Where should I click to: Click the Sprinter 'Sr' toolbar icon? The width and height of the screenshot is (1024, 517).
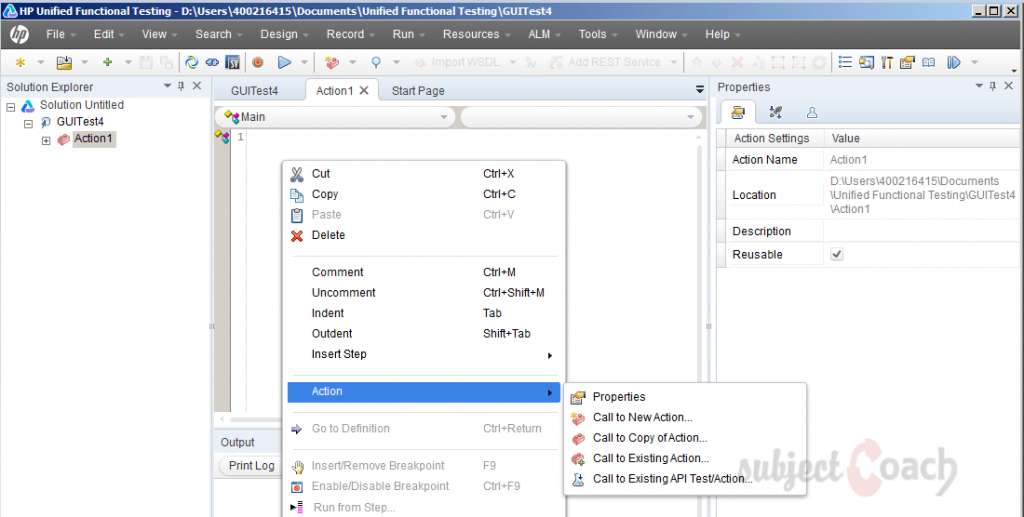pyautogui.click(x=232, y=63)
